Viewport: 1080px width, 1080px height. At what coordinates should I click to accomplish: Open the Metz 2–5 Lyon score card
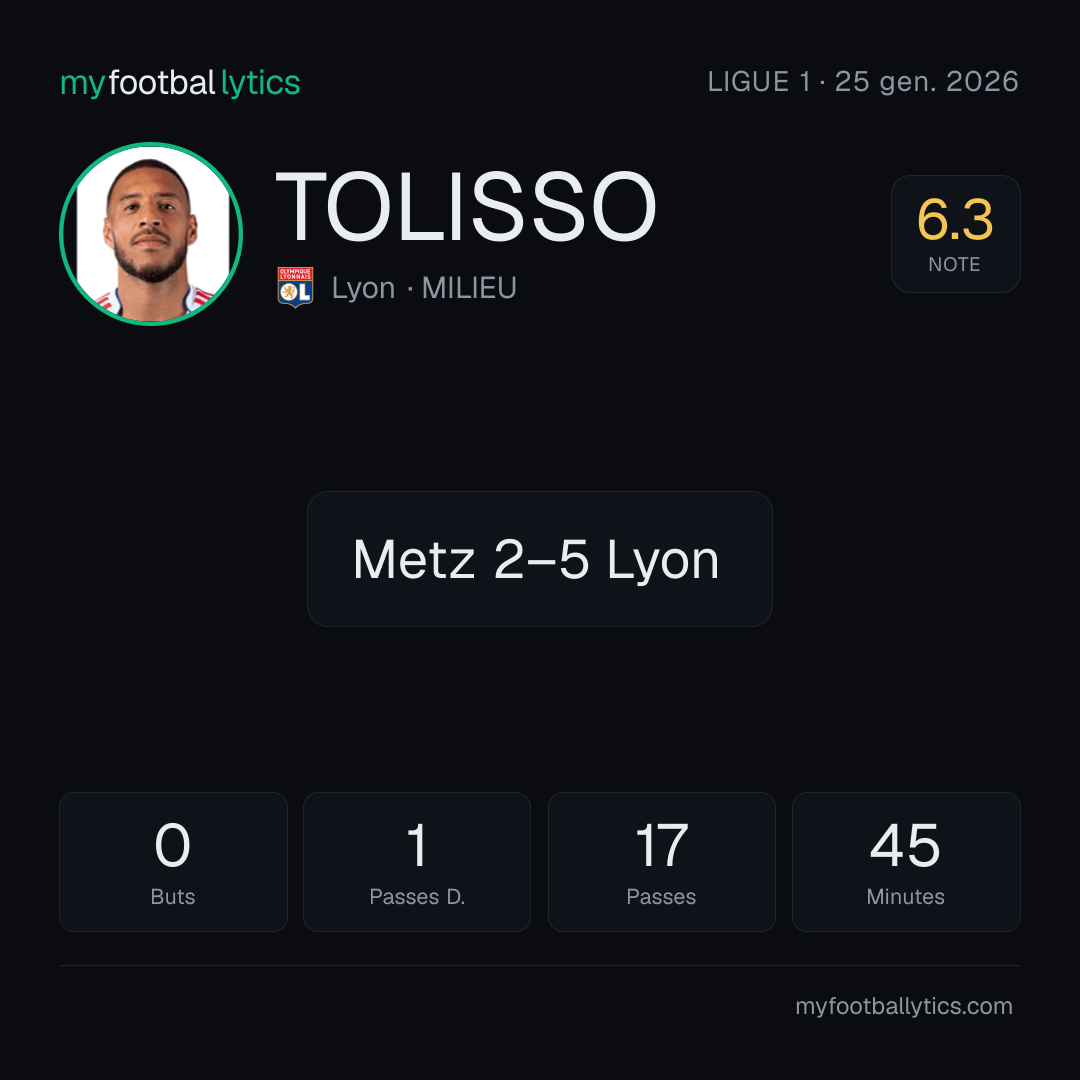[x=539, y=559]
